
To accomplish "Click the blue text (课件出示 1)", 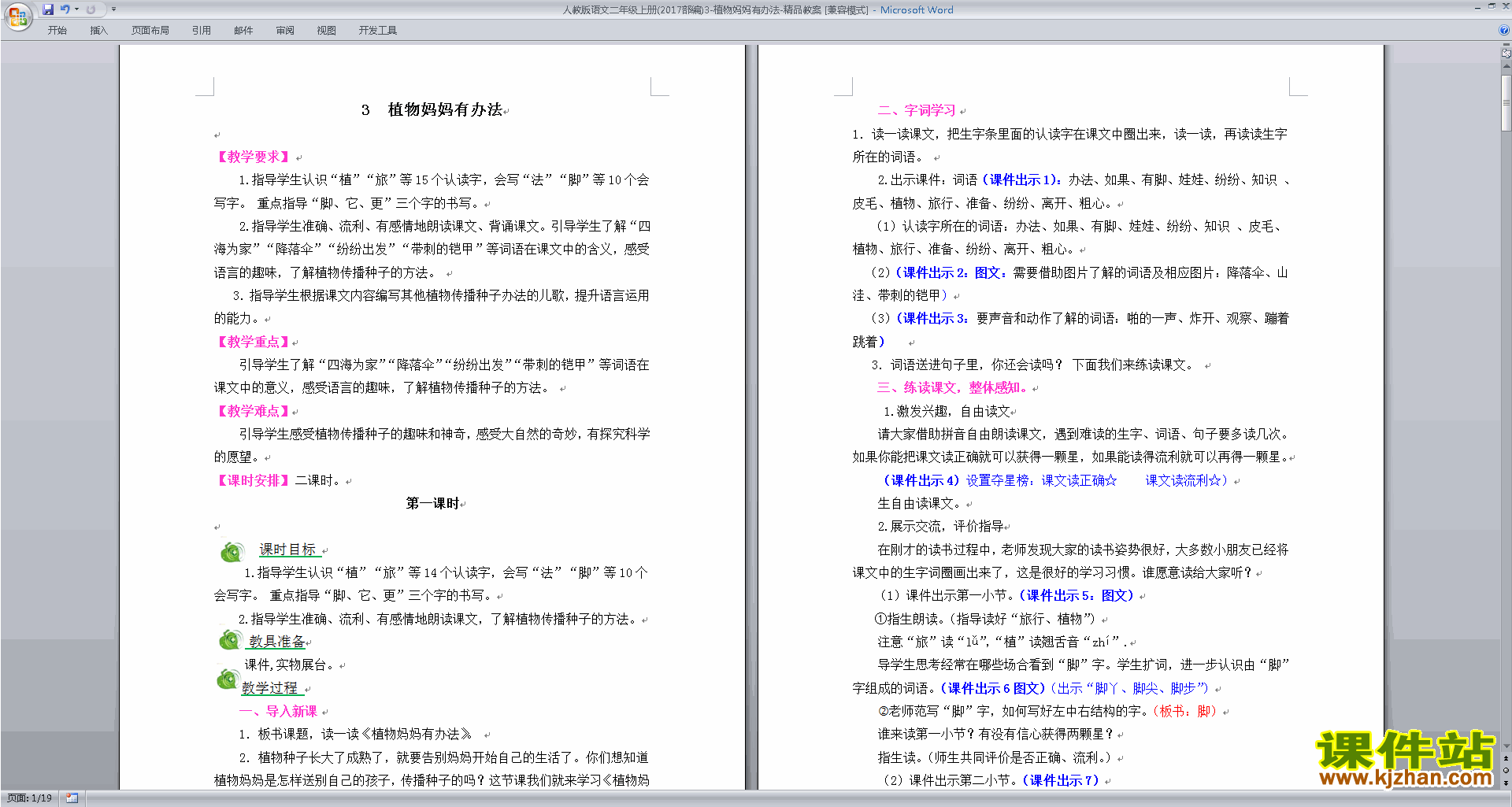I will pyautogui.click(x=1020, y=180).
